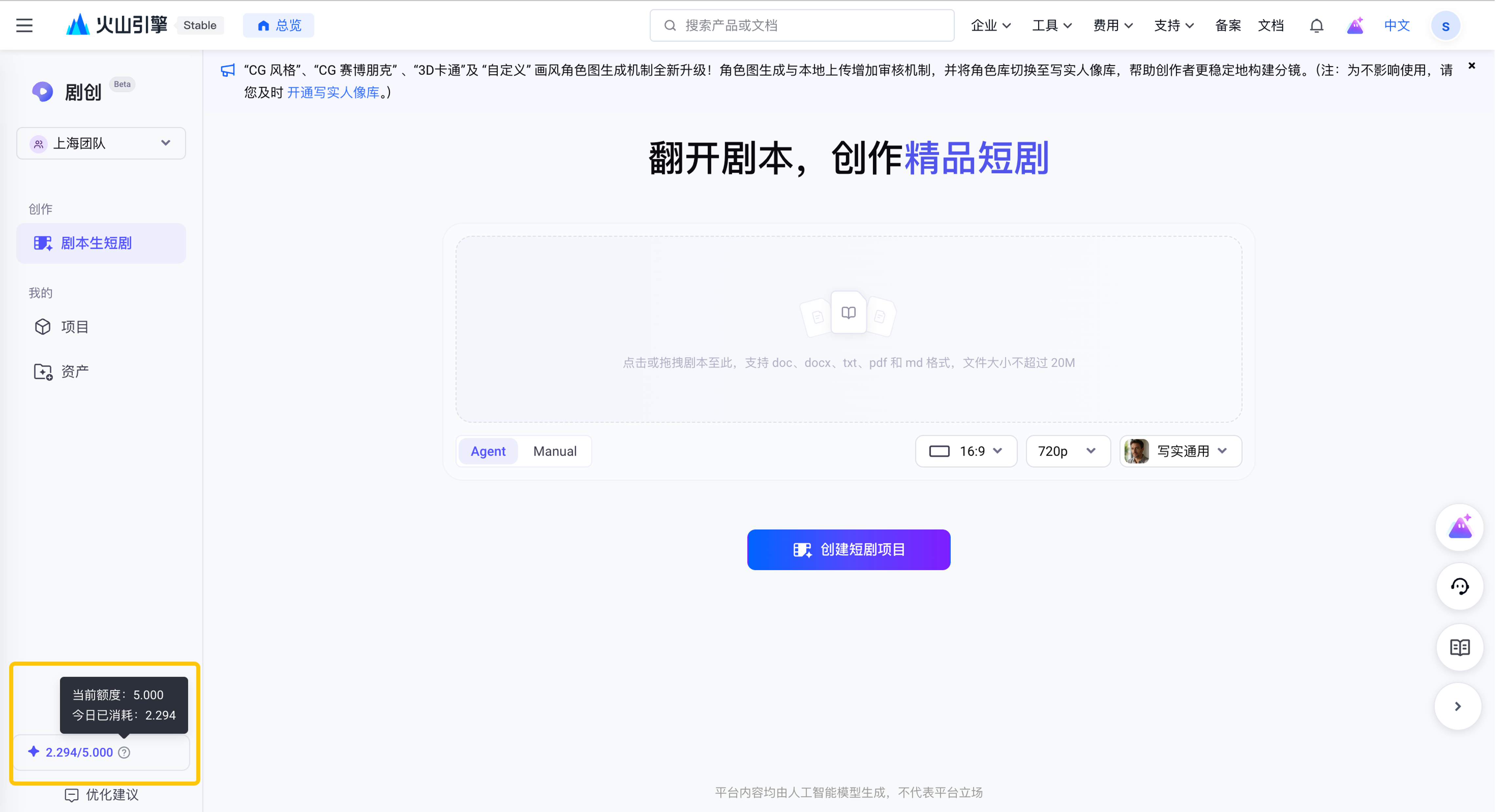Click the 我的 section label
Screen dimensions: 1496x812
(41, 293)
